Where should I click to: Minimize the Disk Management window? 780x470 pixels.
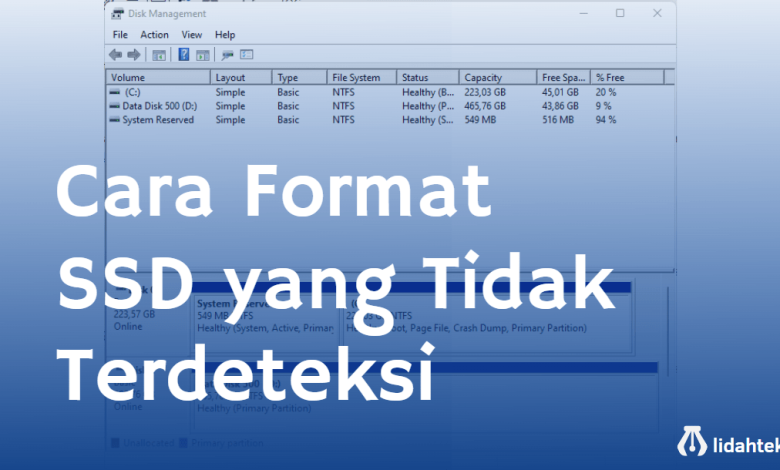[x=584, y=13]
